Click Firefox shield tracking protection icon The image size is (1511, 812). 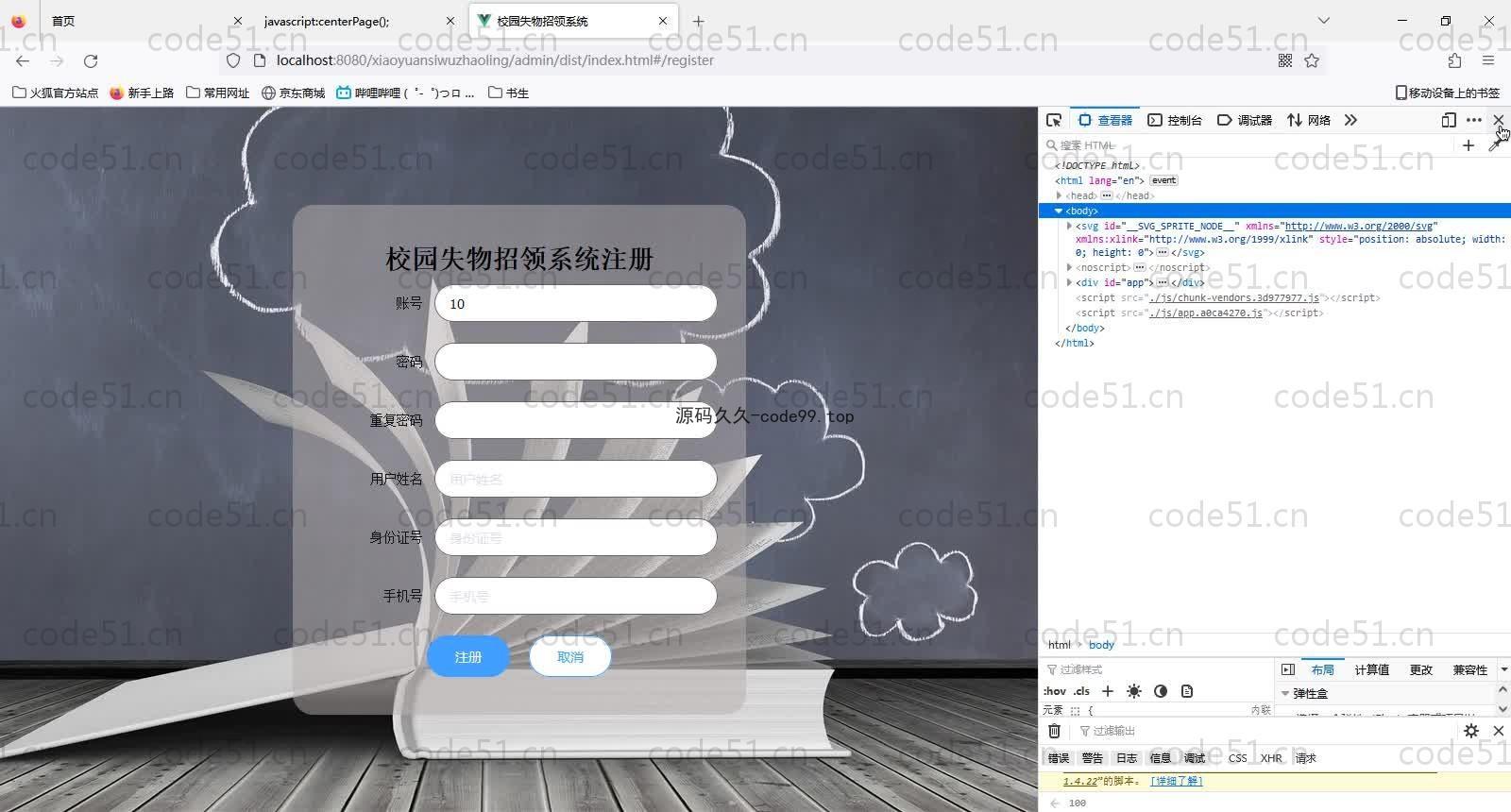coord(233,60)
